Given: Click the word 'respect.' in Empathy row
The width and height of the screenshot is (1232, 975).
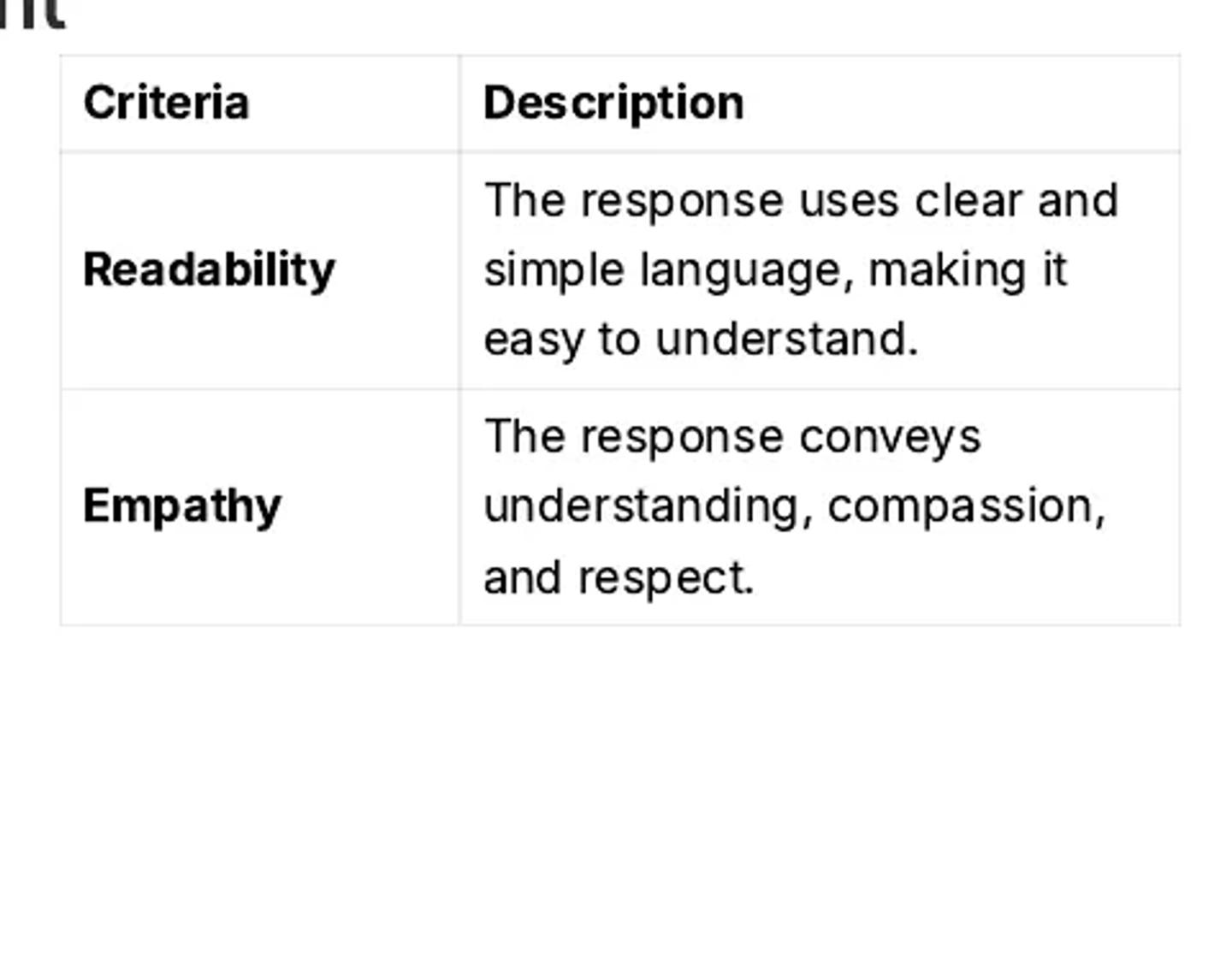Looking at the screenshot, I should (x=666, y=578).
